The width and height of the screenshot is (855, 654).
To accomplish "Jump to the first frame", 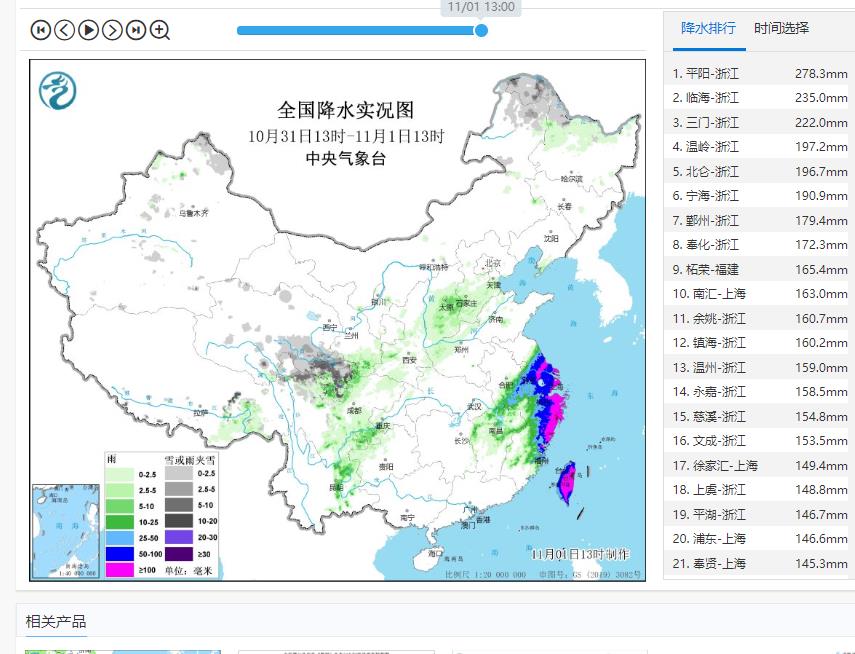I will 40,30.
